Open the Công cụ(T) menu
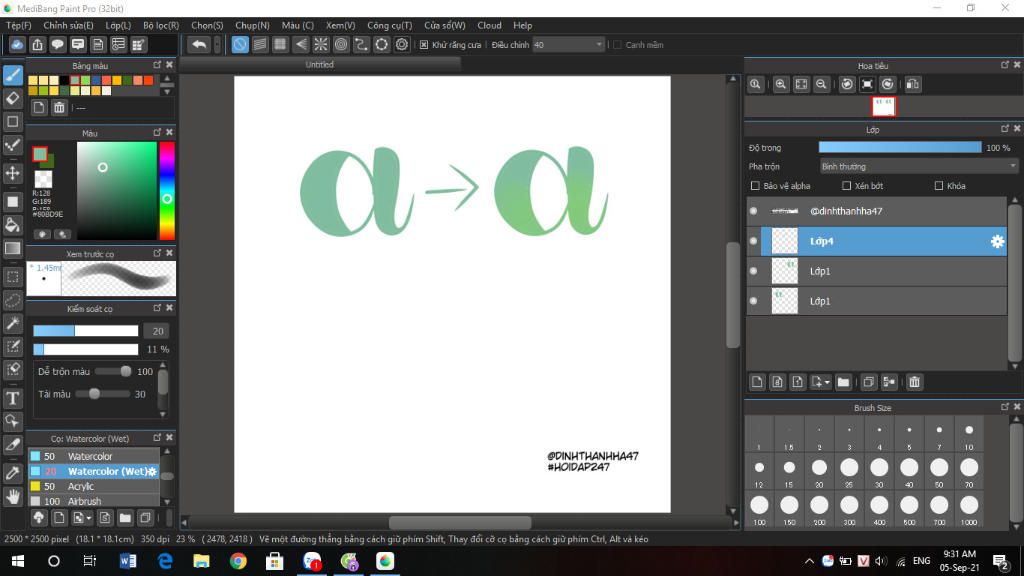 point(389,25)
